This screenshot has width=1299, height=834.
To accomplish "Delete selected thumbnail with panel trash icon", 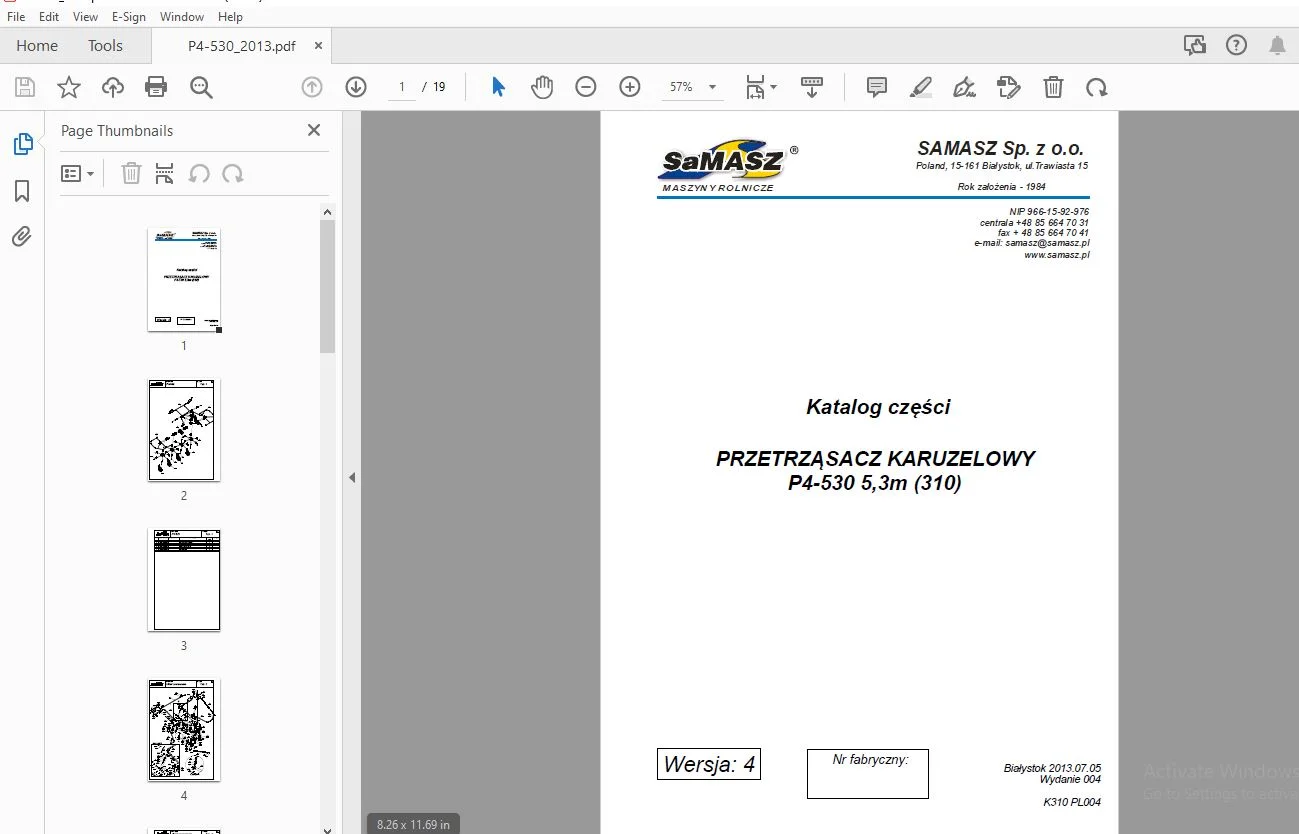I will click(x=131, y=174).
